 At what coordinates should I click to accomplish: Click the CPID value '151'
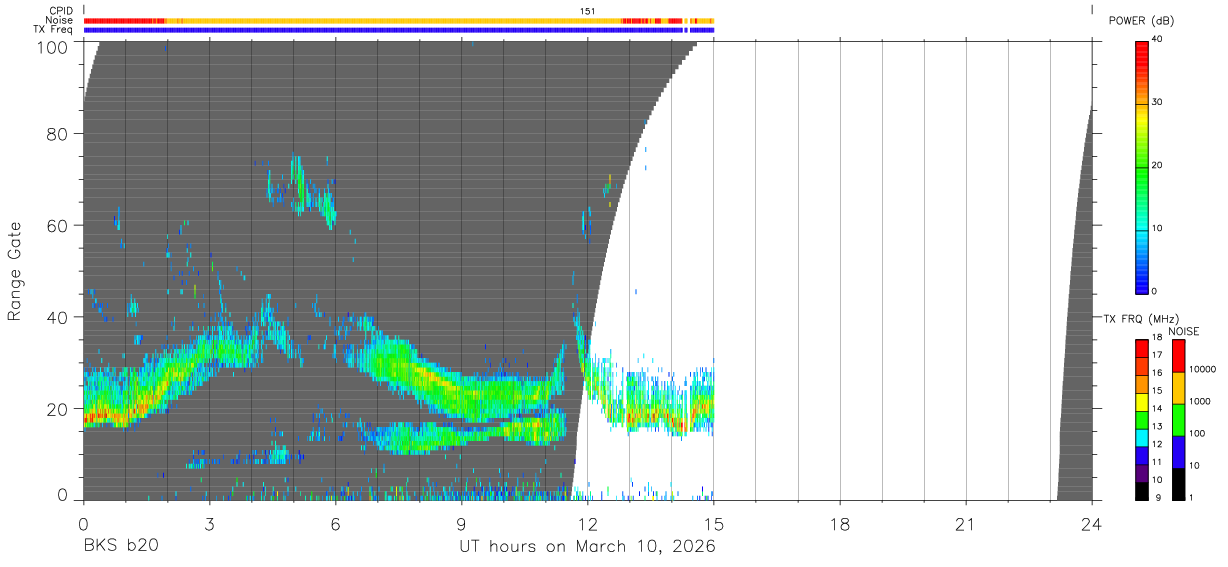coord(588,10)
